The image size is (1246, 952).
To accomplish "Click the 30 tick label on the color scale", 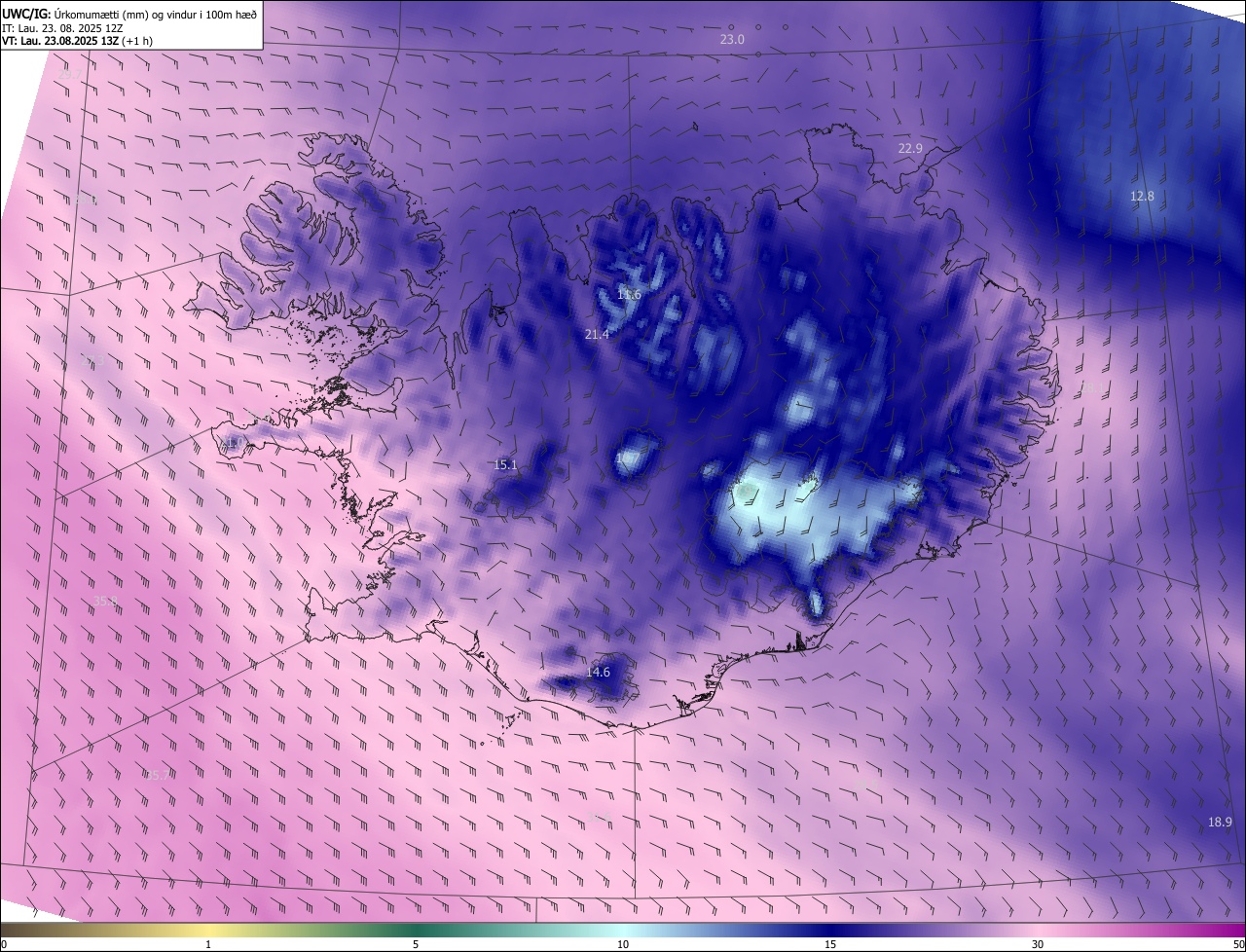I will coord(1038,944).
